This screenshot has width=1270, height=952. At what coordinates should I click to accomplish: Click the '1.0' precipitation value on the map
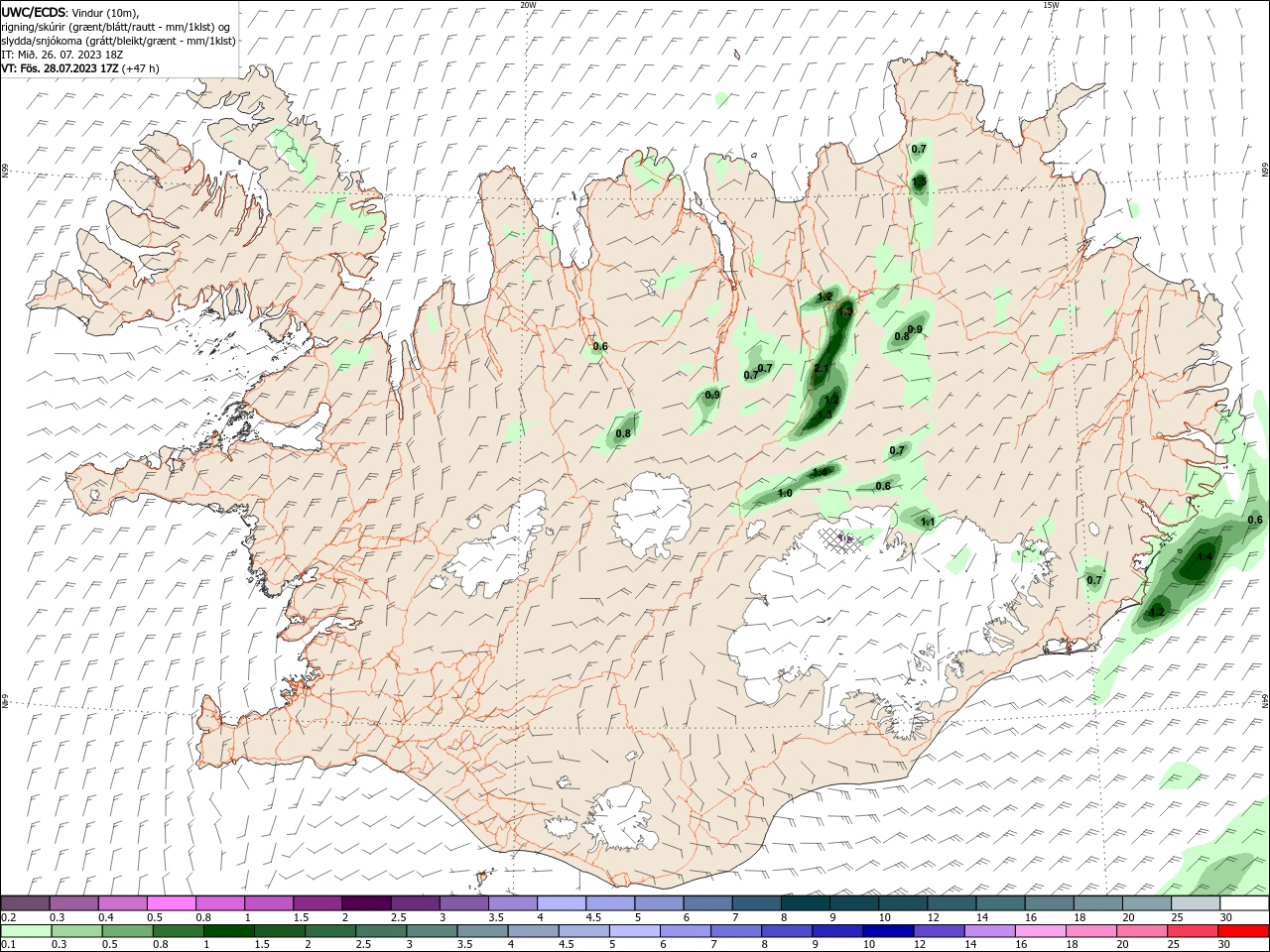click(x=785, y=493)
